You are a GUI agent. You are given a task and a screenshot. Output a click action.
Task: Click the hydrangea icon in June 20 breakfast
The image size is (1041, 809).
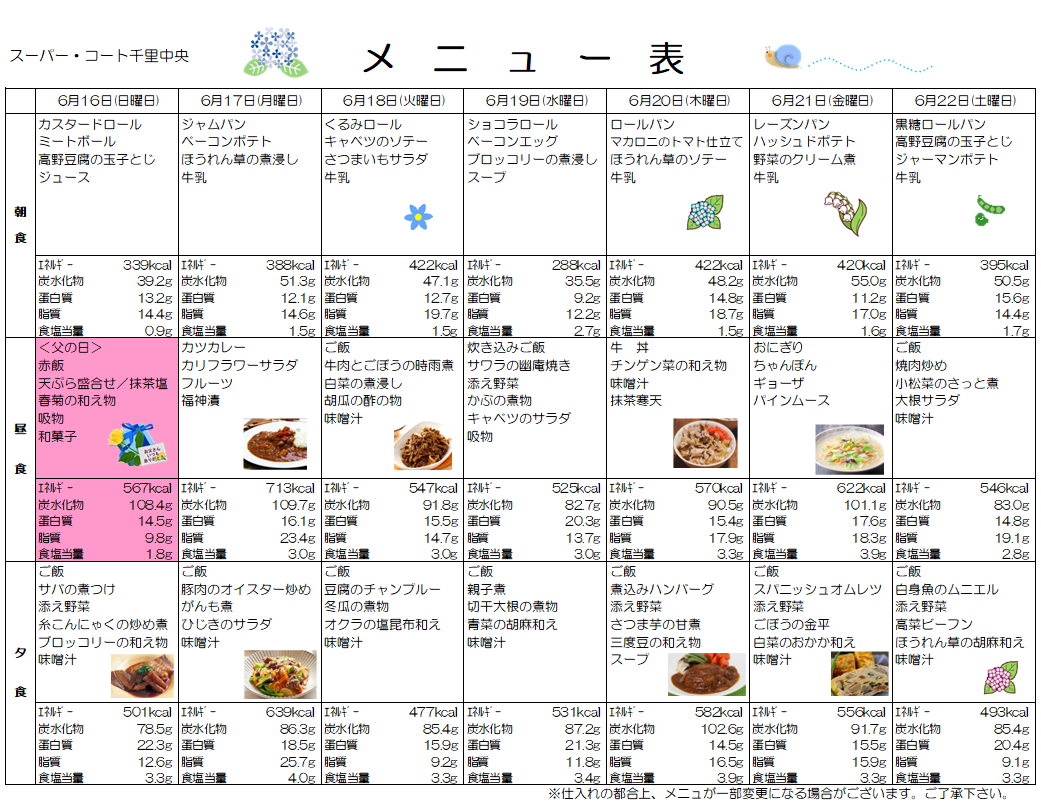(705, 212)
